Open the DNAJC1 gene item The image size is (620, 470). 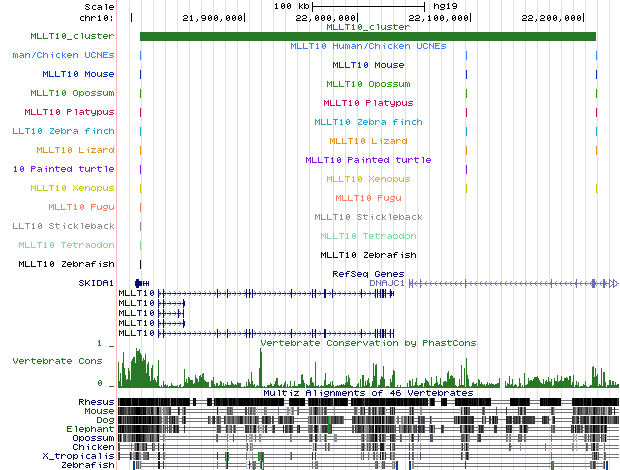coord(387,283)
